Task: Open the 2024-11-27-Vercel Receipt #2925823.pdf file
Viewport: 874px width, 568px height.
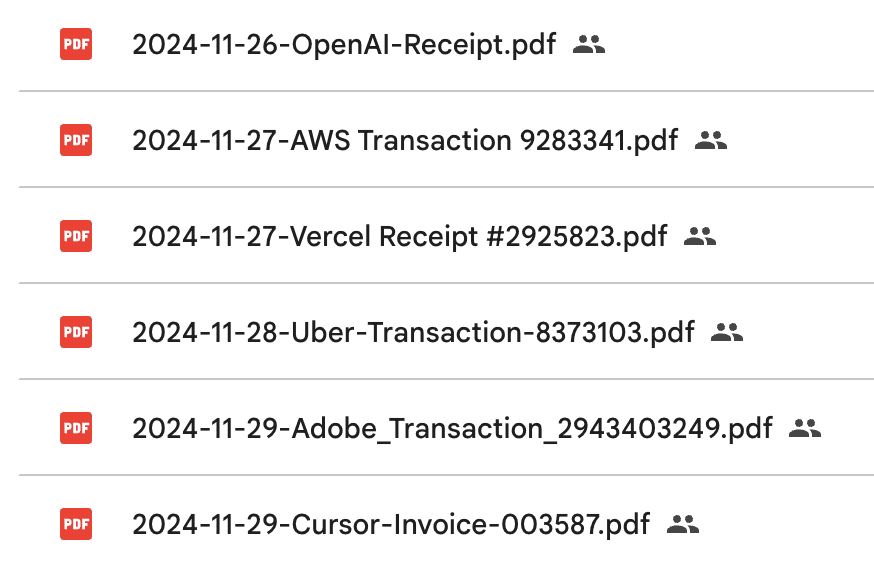Action: point(399,237)
